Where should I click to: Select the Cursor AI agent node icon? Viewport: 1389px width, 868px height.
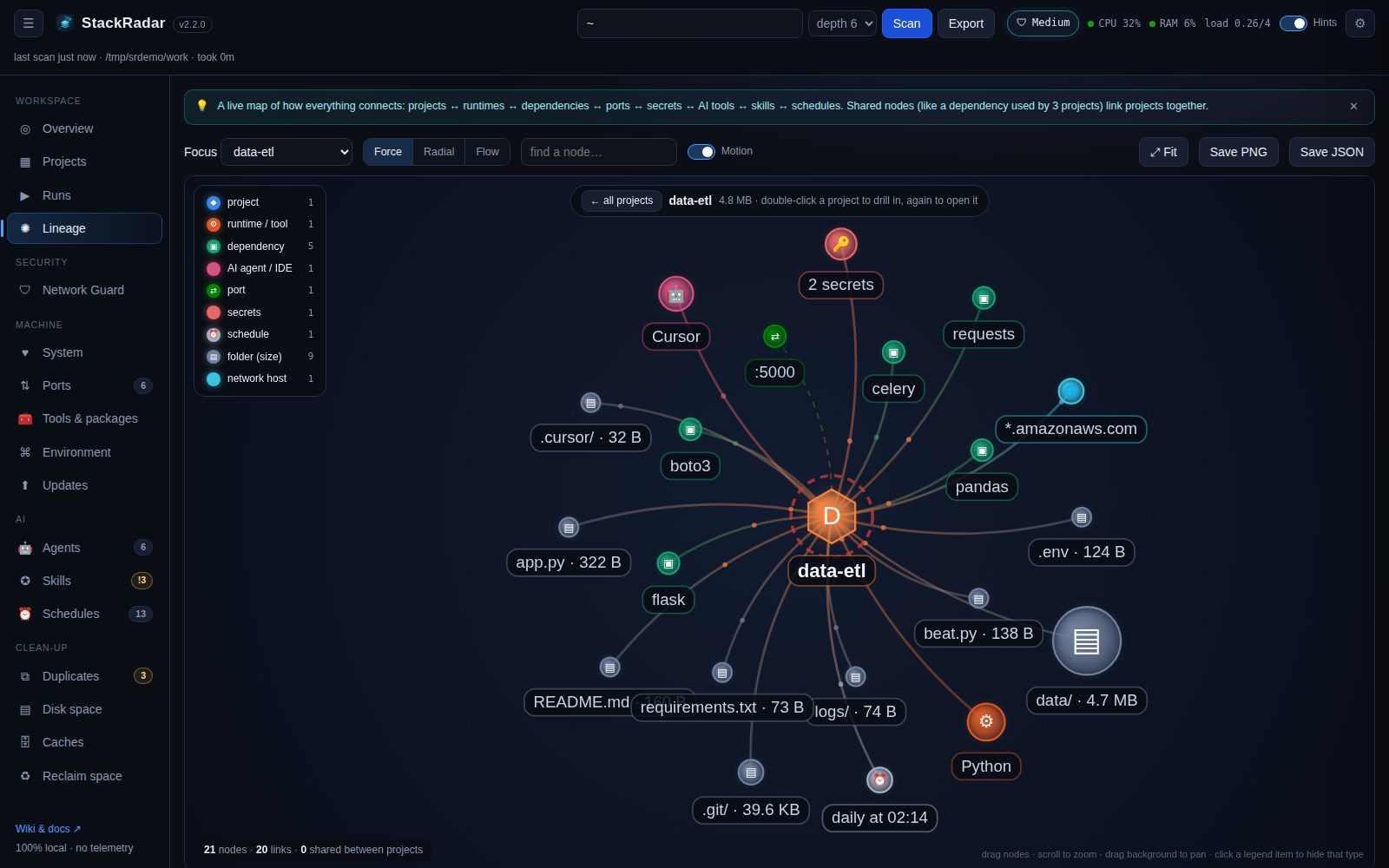click(x=675, y=294)
